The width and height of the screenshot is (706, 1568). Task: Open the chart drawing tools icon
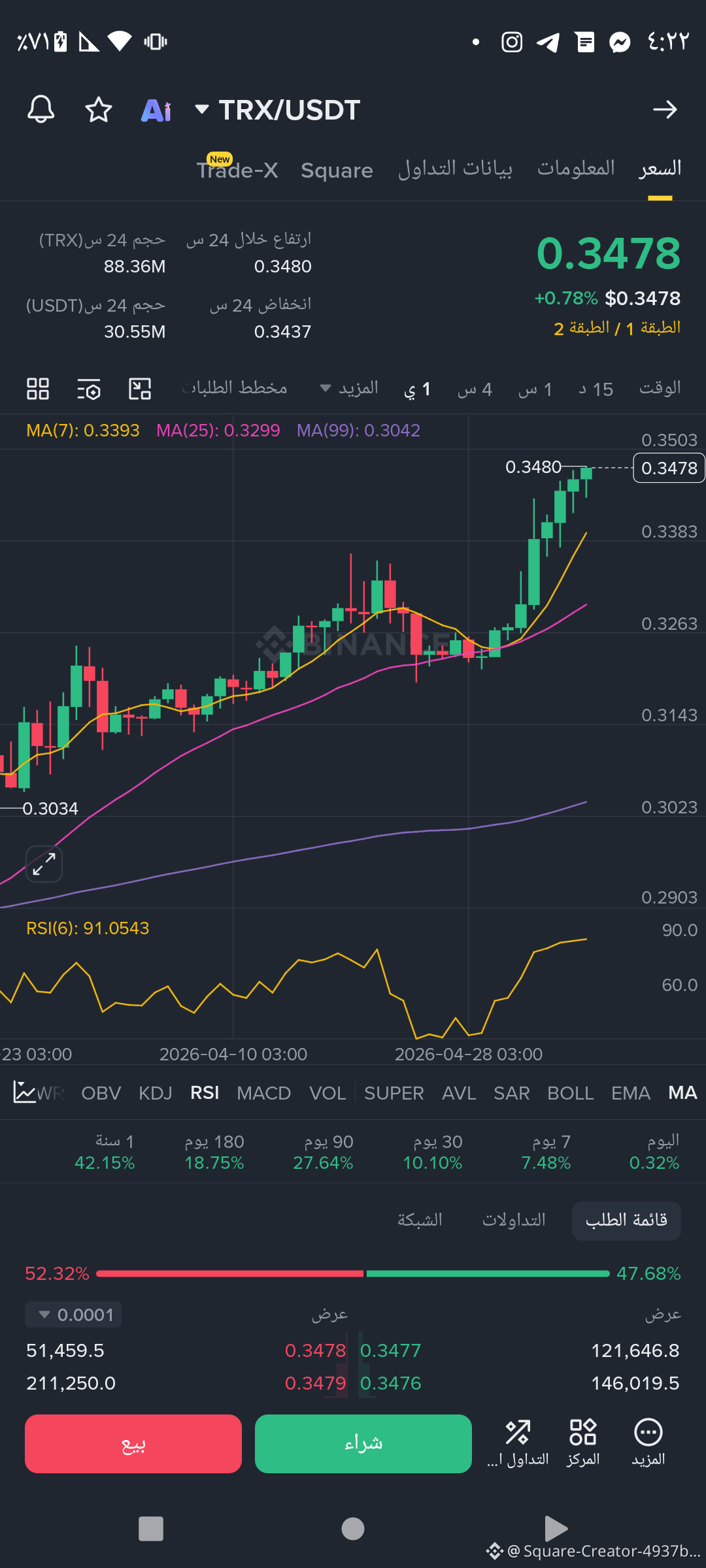click(x=140, y=389)
